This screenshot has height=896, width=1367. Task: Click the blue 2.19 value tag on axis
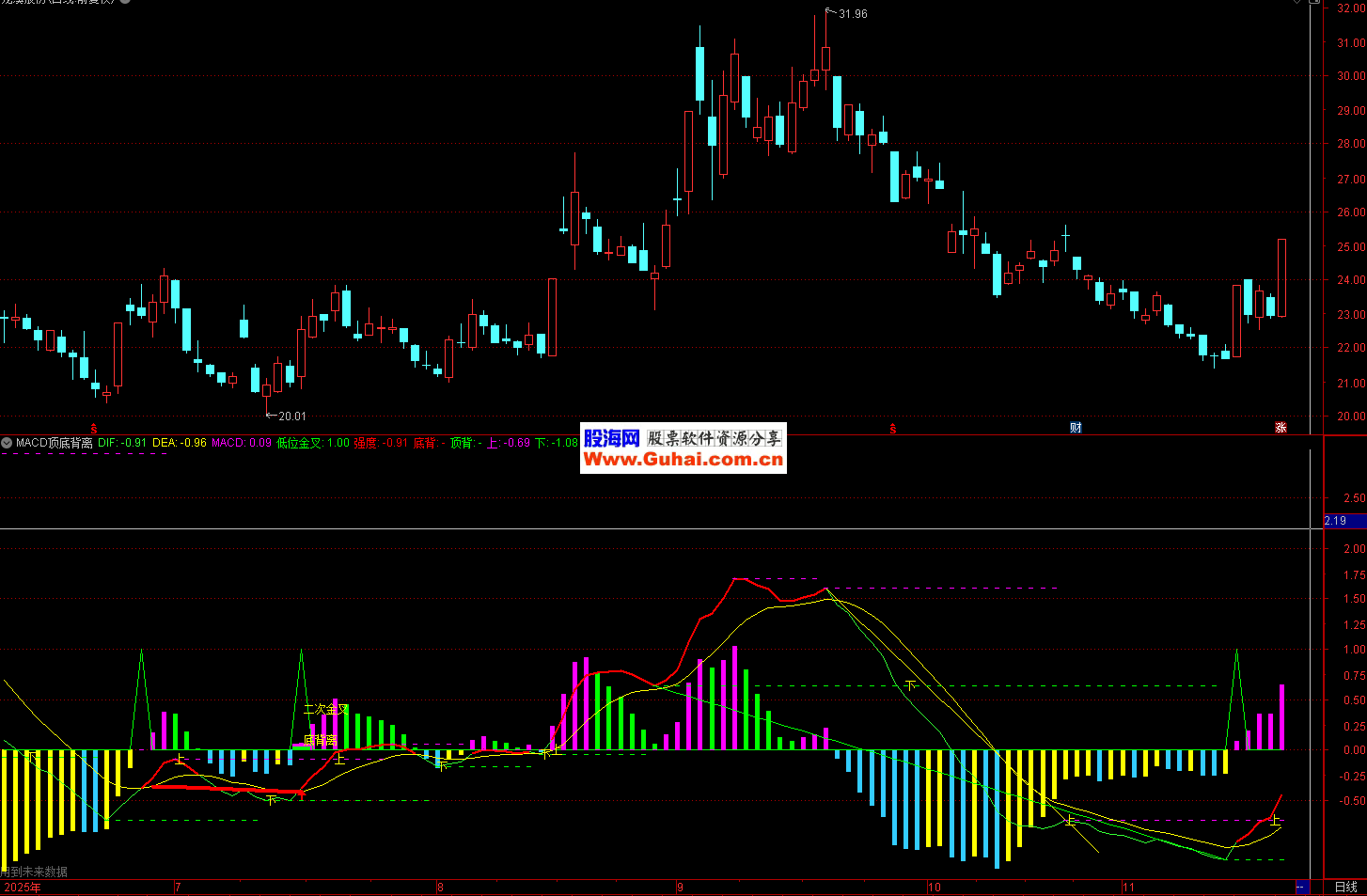click(x=1335, y=521)
